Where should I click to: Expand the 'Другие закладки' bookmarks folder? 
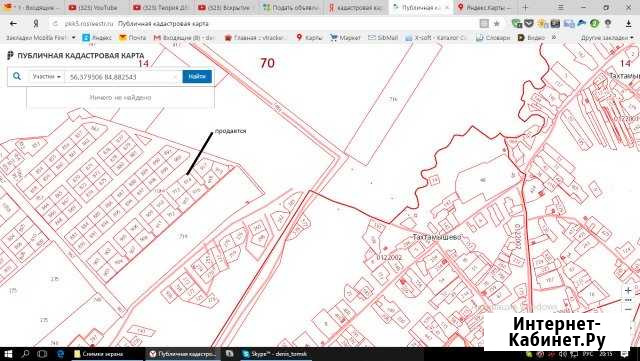(x=607, y=38)
